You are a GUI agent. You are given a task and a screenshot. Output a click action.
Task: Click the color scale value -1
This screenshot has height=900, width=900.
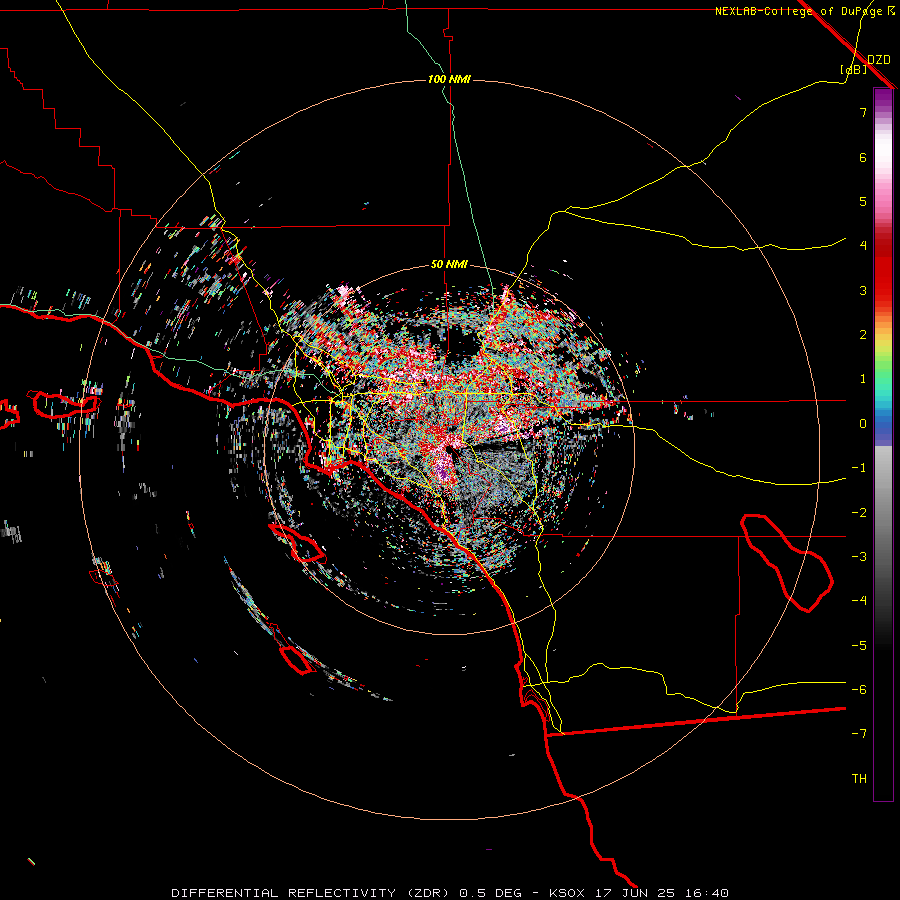[859, 468]
